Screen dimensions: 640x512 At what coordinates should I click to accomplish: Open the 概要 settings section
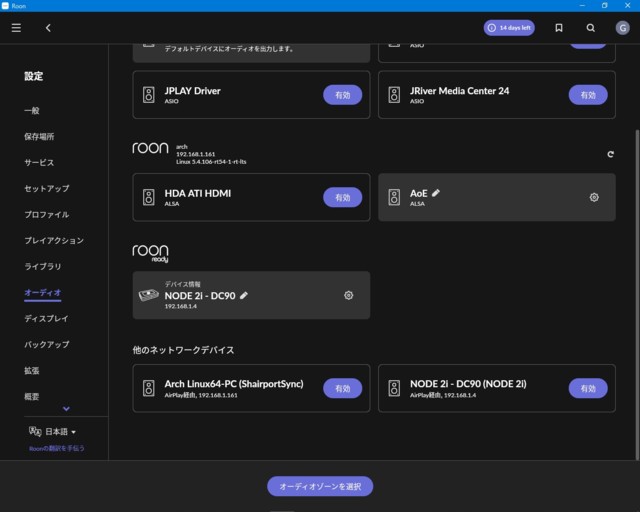tap(32, 396)
